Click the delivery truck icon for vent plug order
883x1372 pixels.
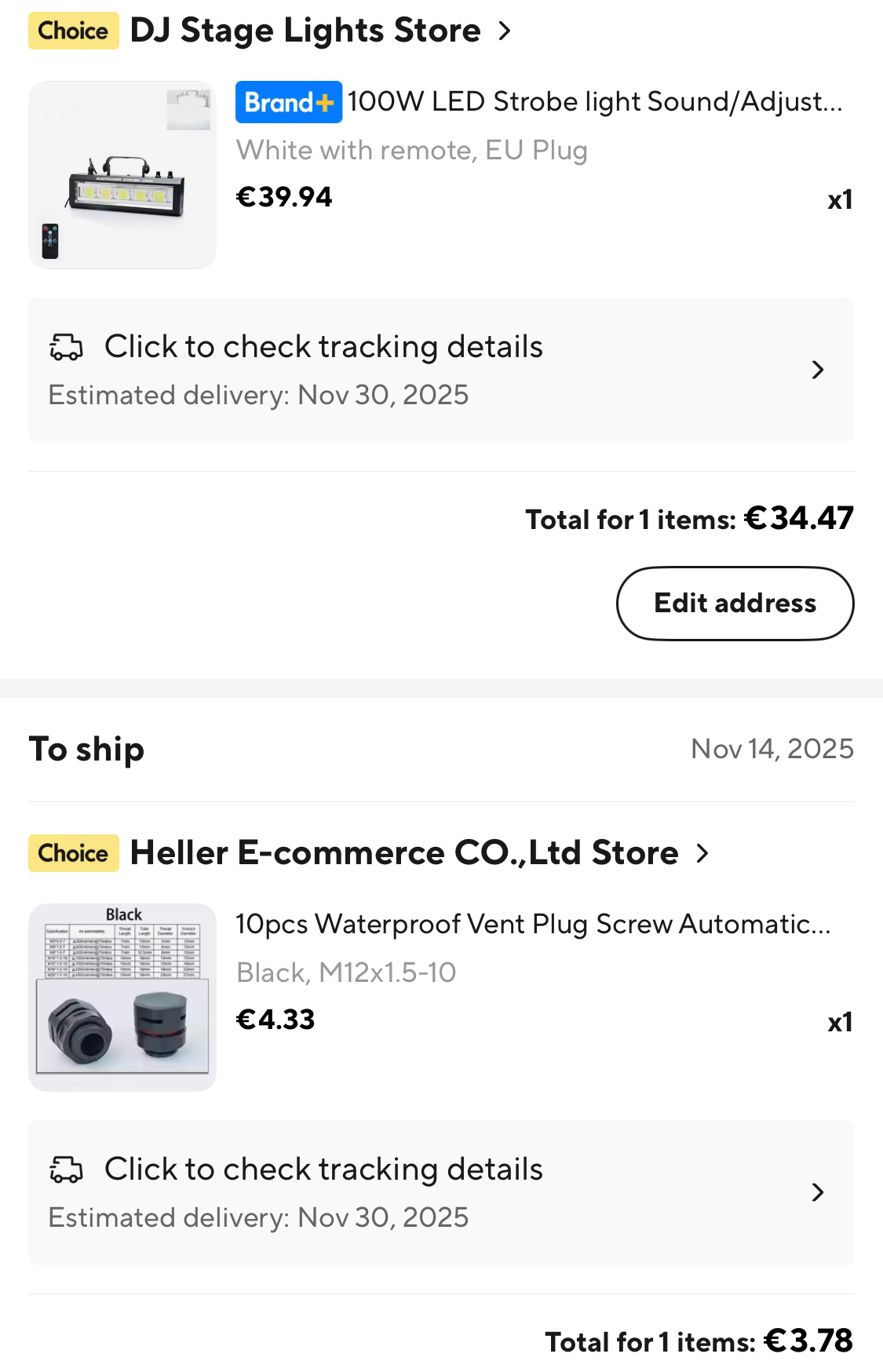pyautogui.click(x=66, y=1169)
